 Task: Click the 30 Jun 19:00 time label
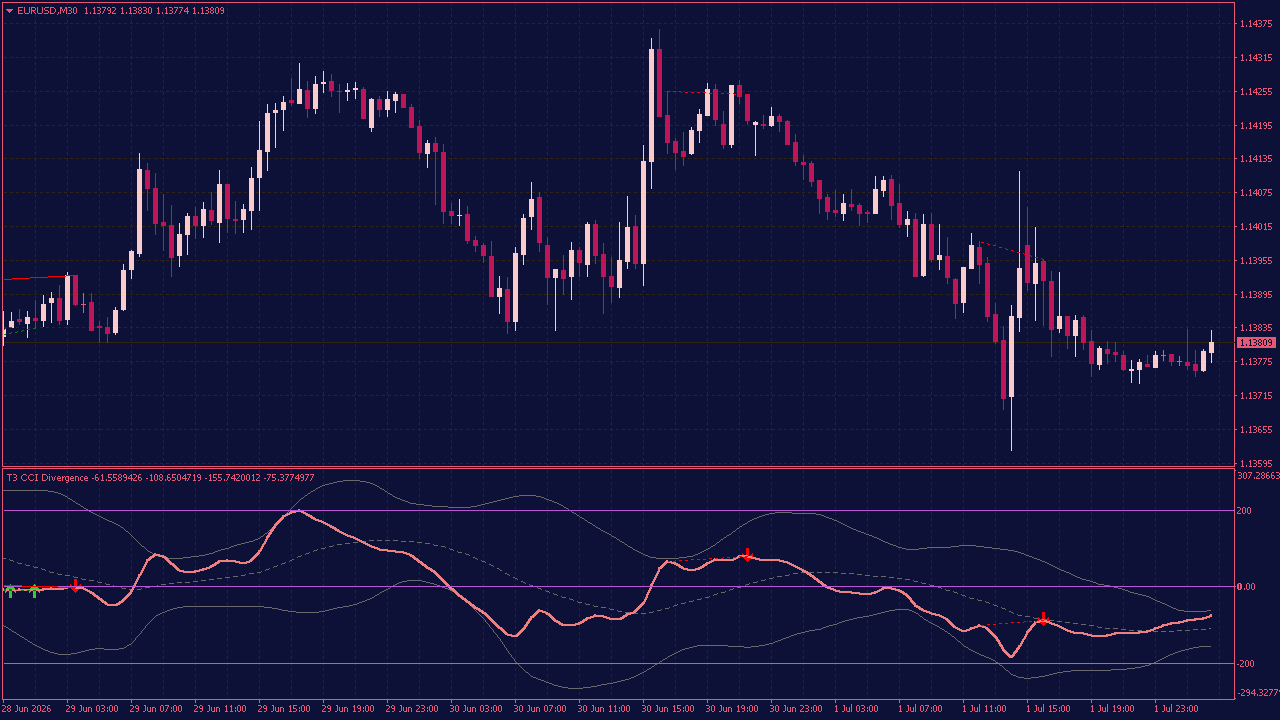tap(732, 708)
